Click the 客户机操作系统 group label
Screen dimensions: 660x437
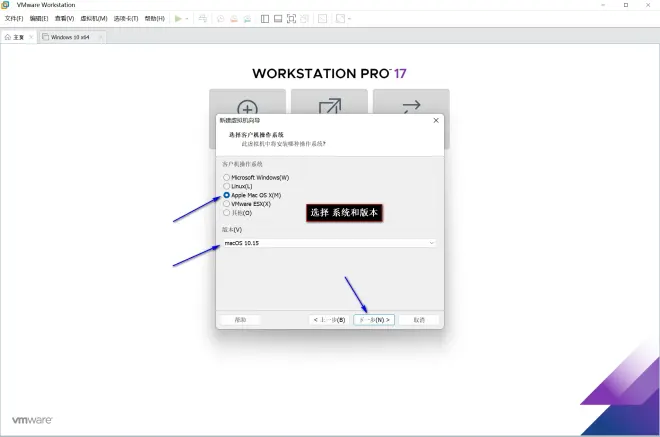coord(242,164)
